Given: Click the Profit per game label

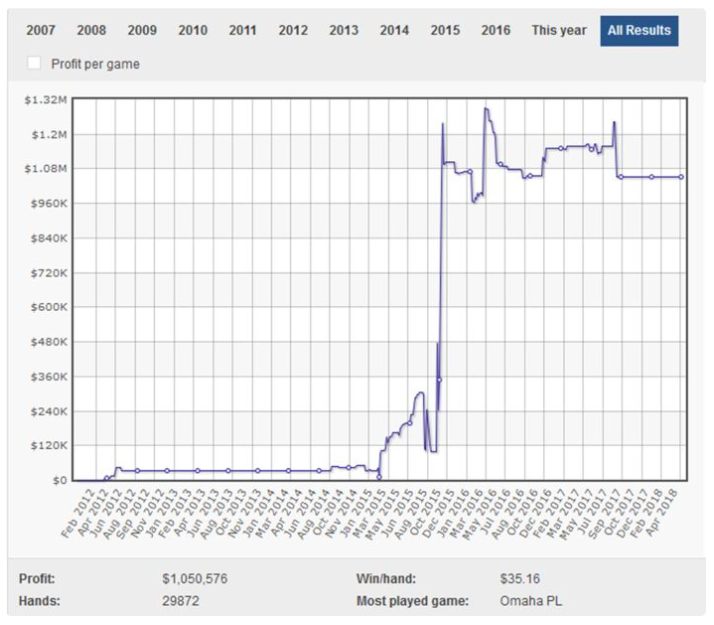Looking at the screenshot, I should (95, 64).
